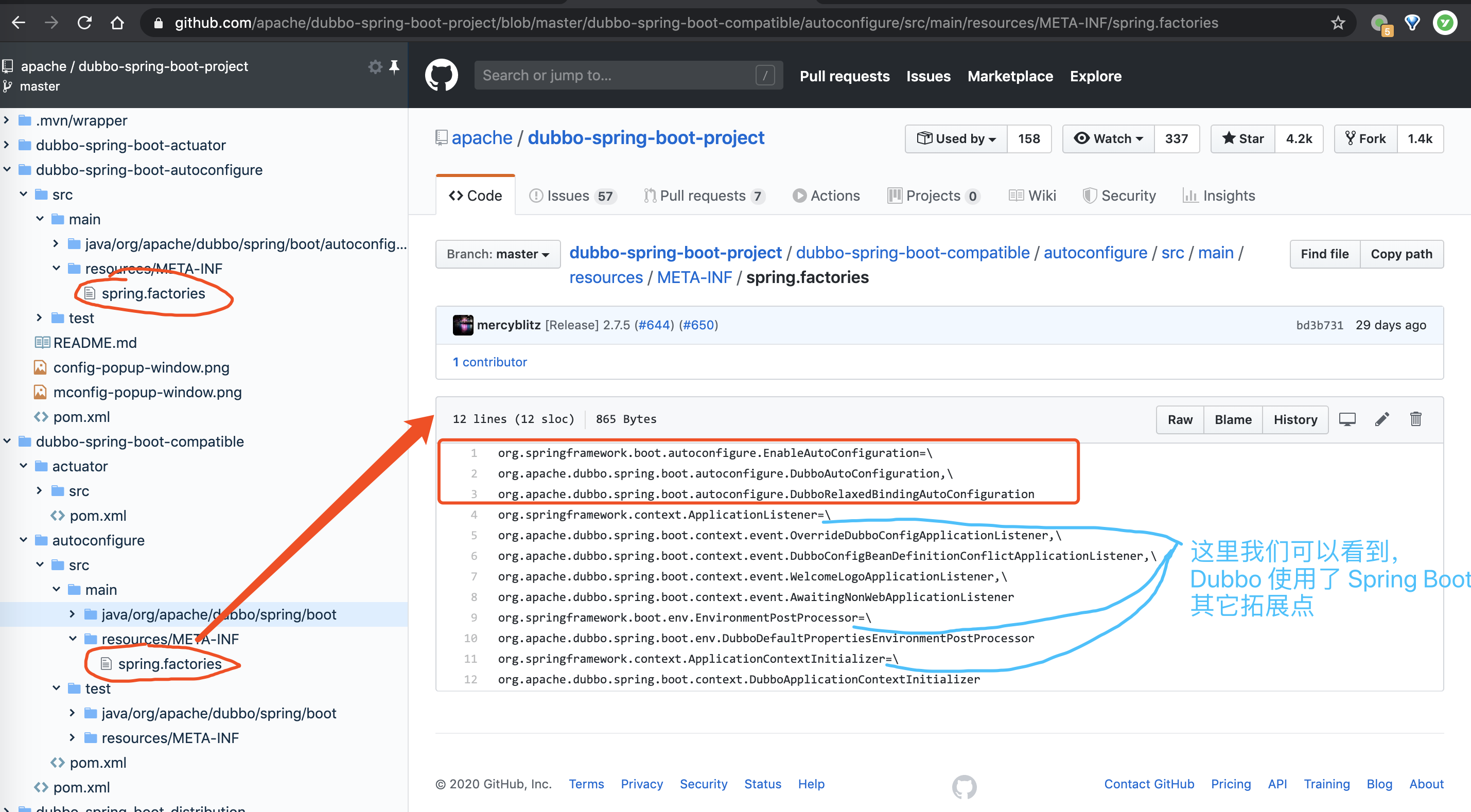Image resolution: width=1471 pixels, height=812 pixels.
Task: Open file in GitHub Desktop icon
Action: 1347,419
